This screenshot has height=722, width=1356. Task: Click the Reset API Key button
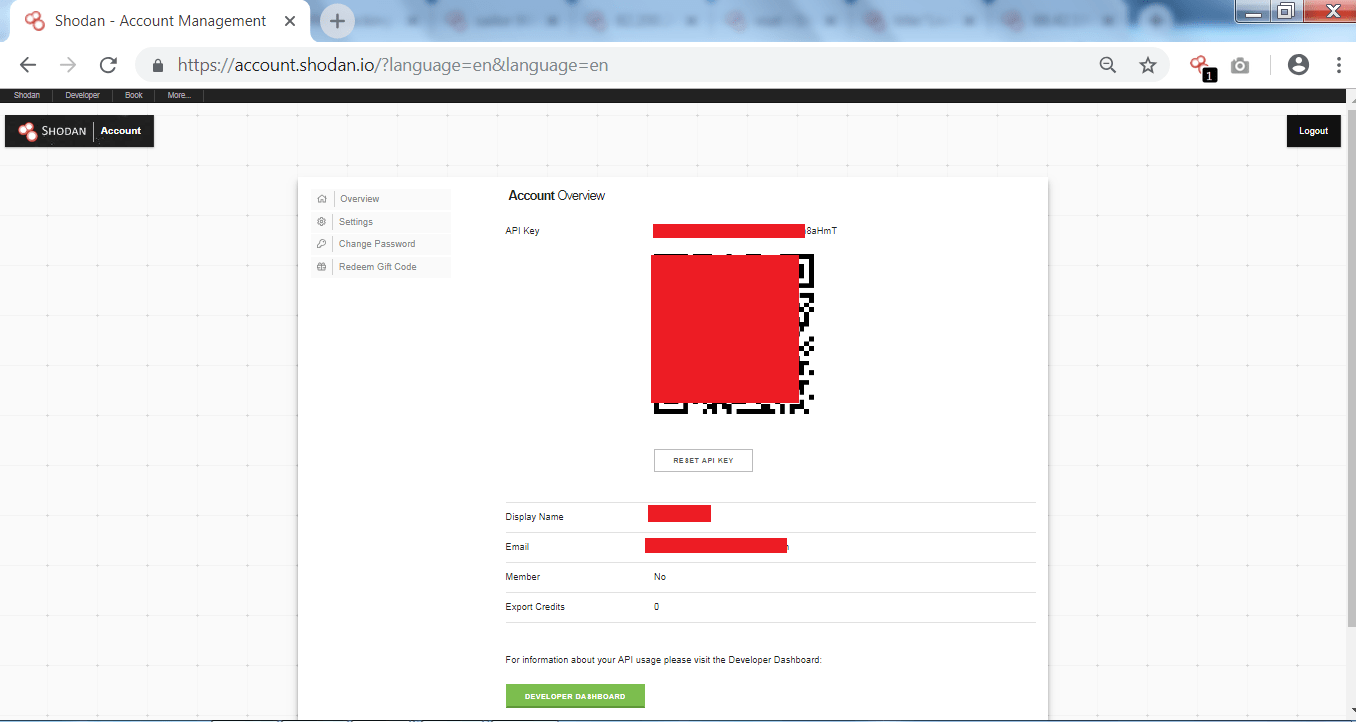(703, 460)
